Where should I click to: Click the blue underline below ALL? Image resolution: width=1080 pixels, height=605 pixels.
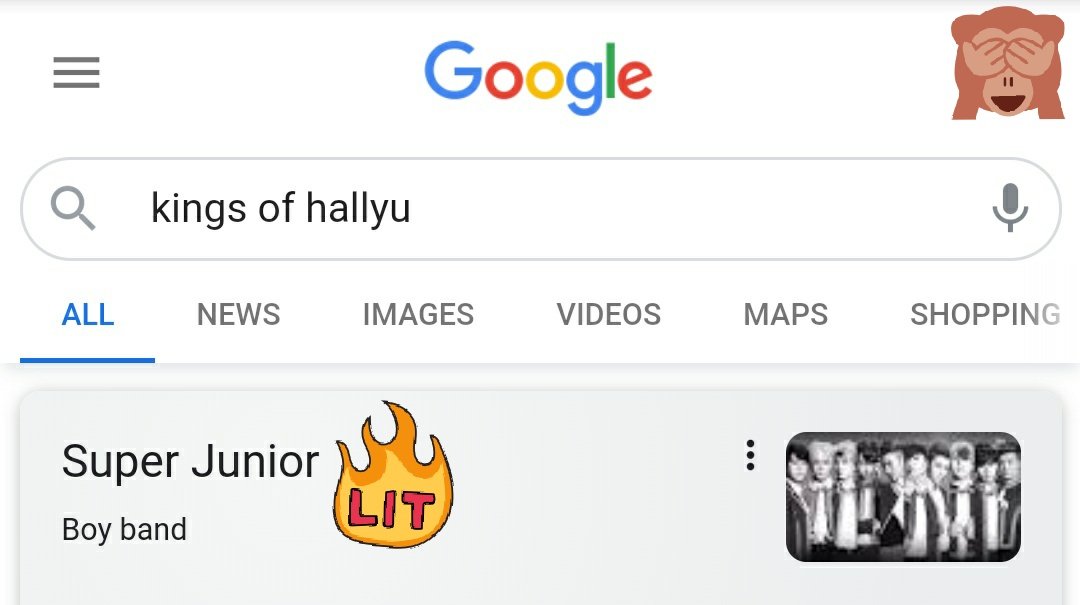coord(87,360)
